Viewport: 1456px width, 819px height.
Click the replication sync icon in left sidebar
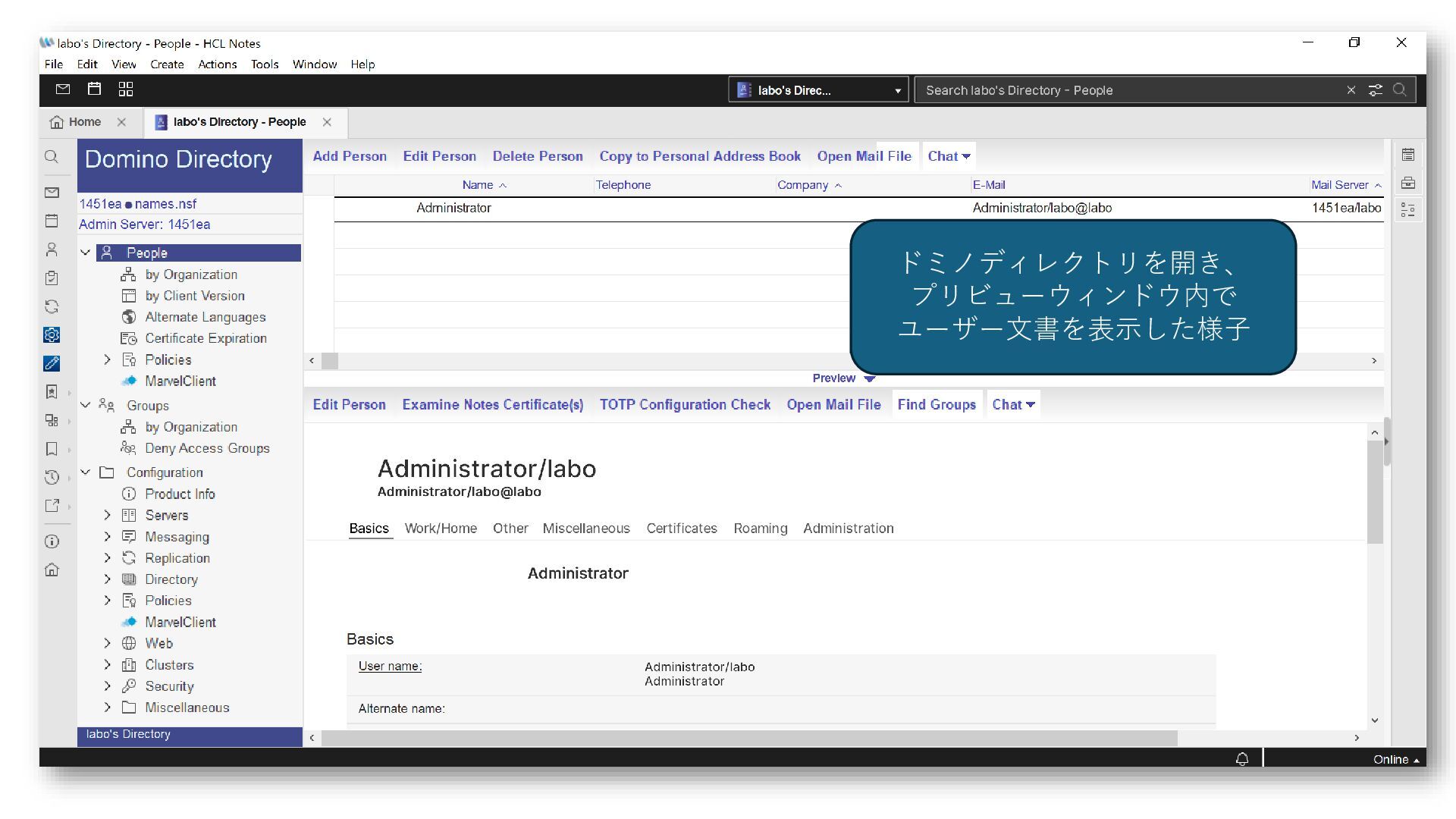tap(52, 306)
